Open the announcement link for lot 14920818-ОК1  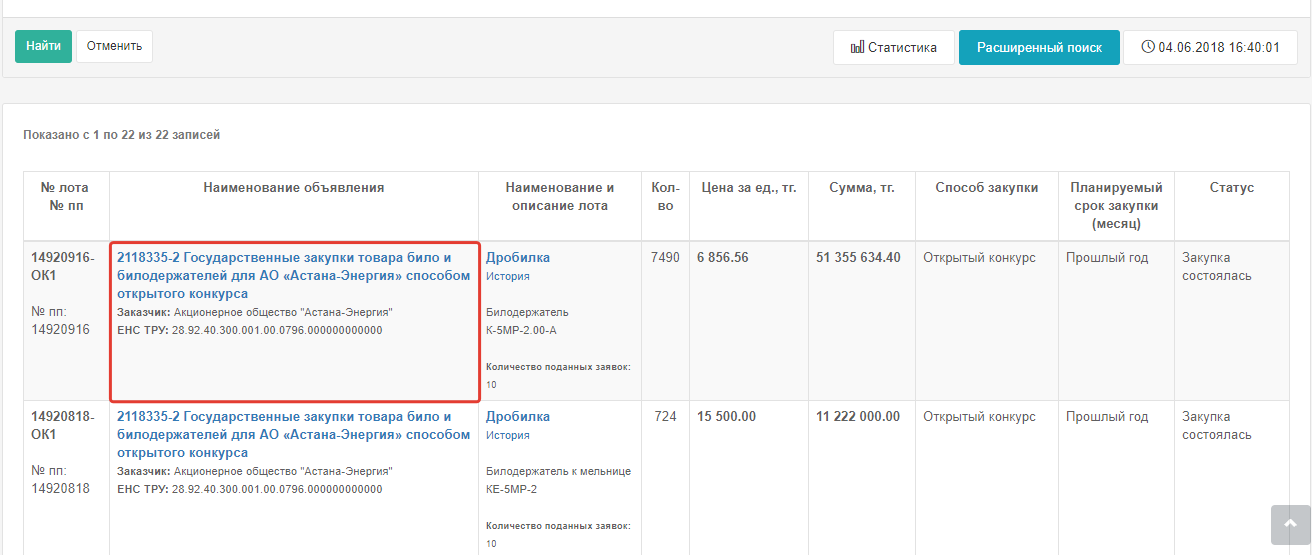pos(293,434)
